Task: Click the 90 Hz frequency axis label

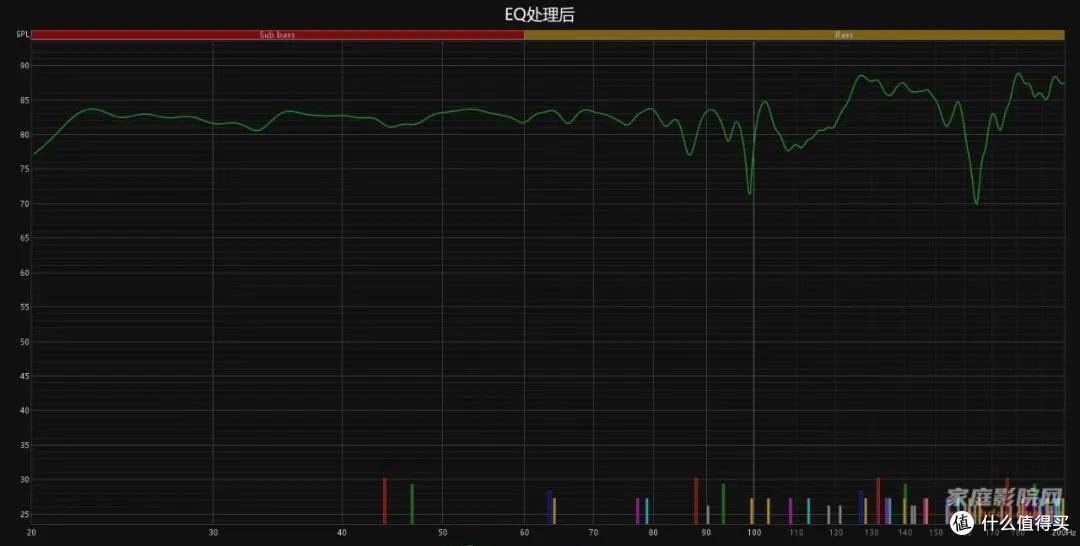Action: pyautogui.click(x=706, y=532)
